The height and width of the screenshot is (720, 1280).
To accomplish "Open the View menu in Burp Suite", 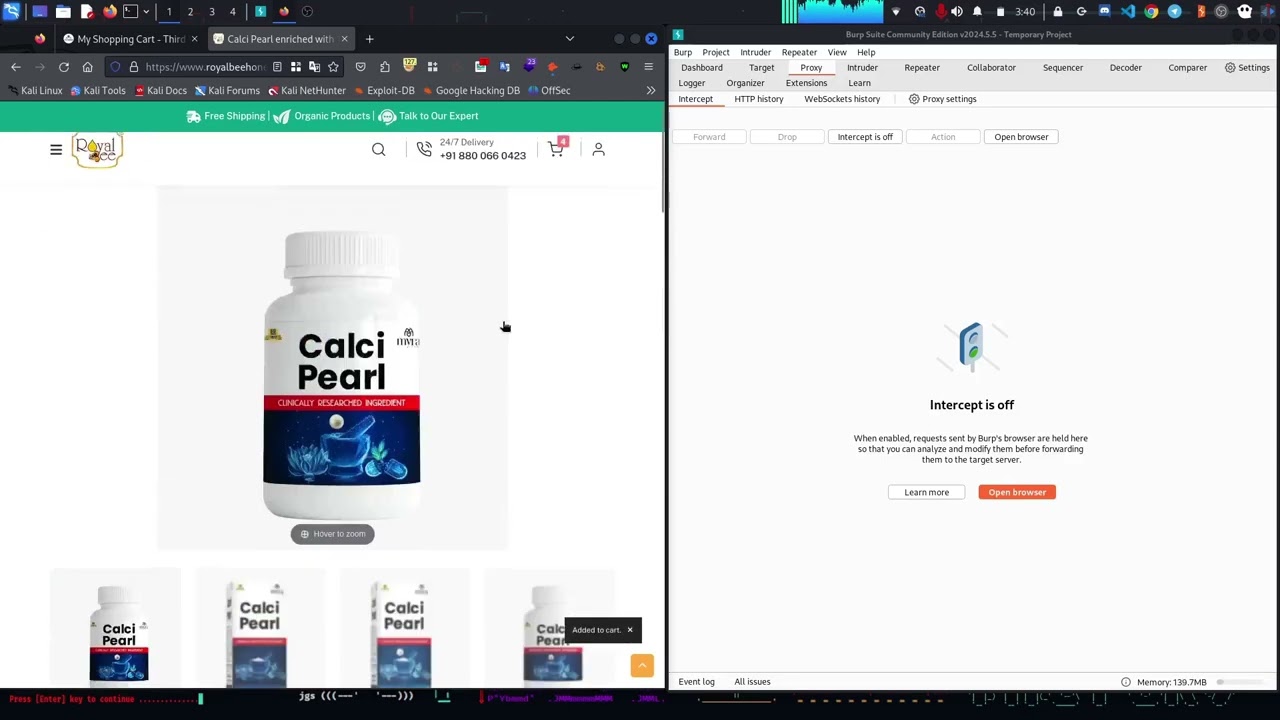I will coord(837,52).
